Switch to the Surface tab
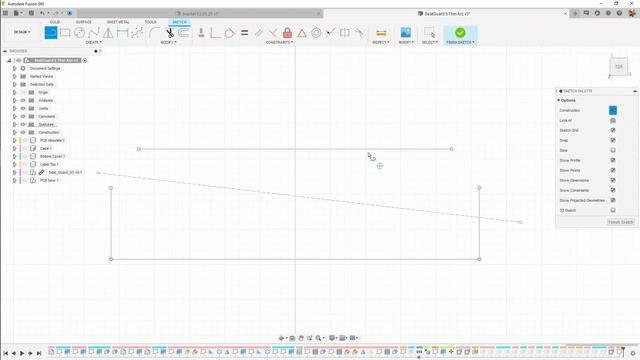640x360 pixels. pos(84,22)
